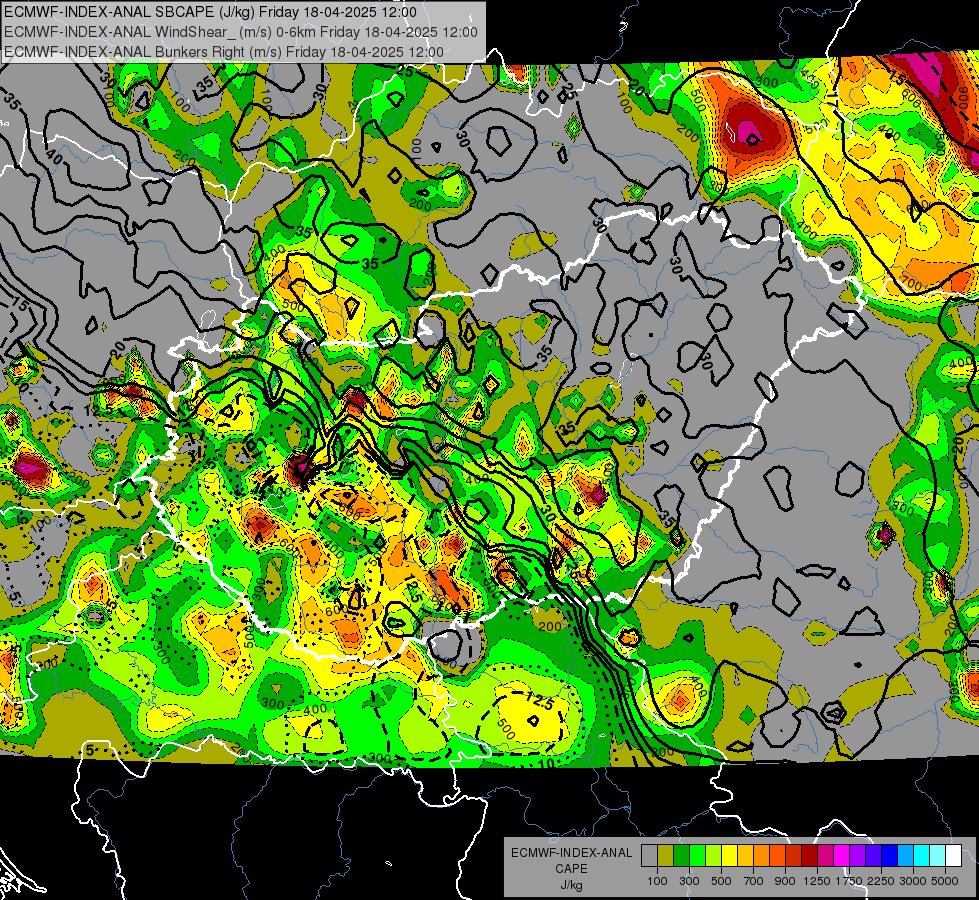Pick the dark red legend swatch before 1250
The height and width of the screenshot is (900, 979).
point(810,855)
